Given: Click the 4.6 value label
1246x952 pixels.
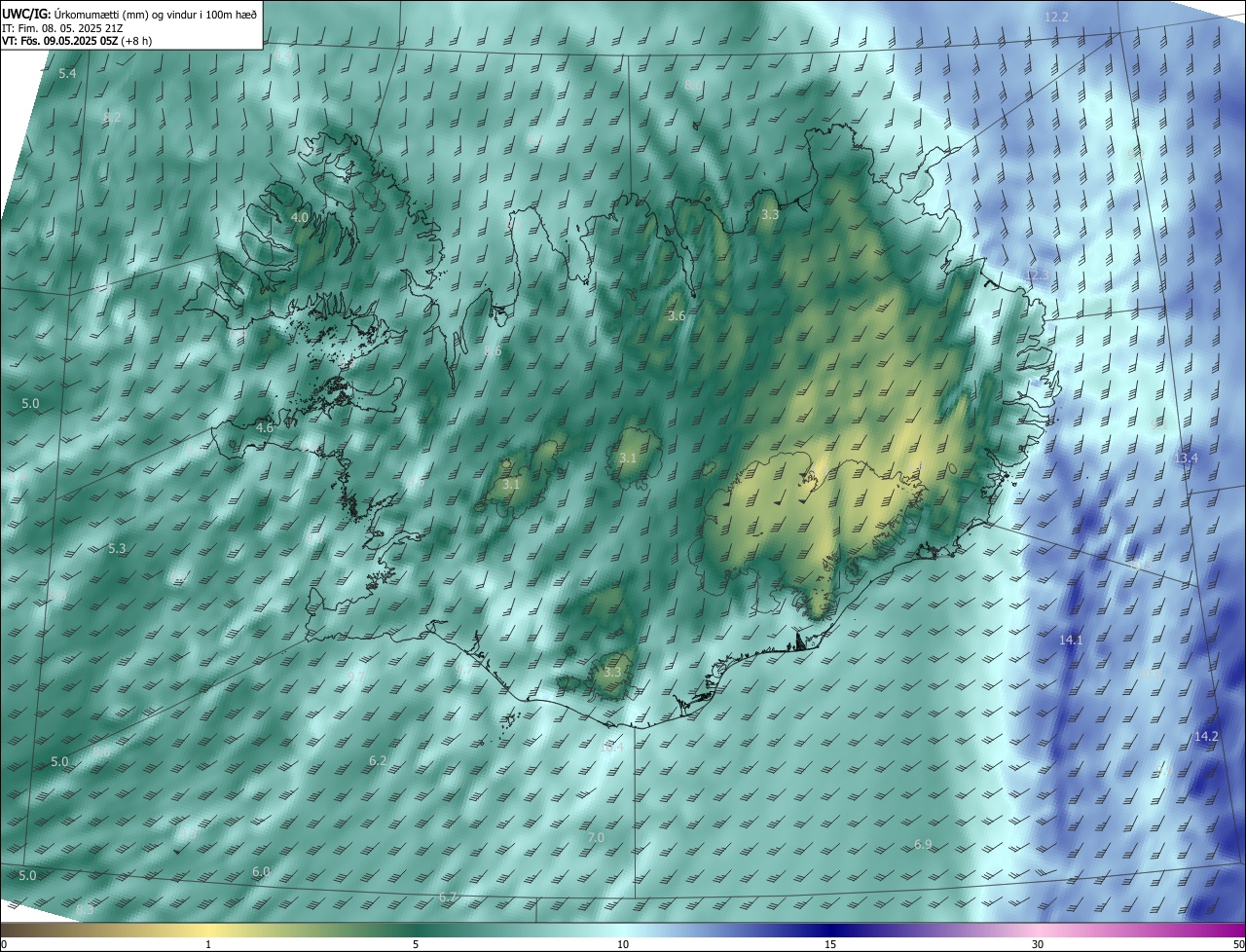Looking at the screenshot, I should 264,428.
